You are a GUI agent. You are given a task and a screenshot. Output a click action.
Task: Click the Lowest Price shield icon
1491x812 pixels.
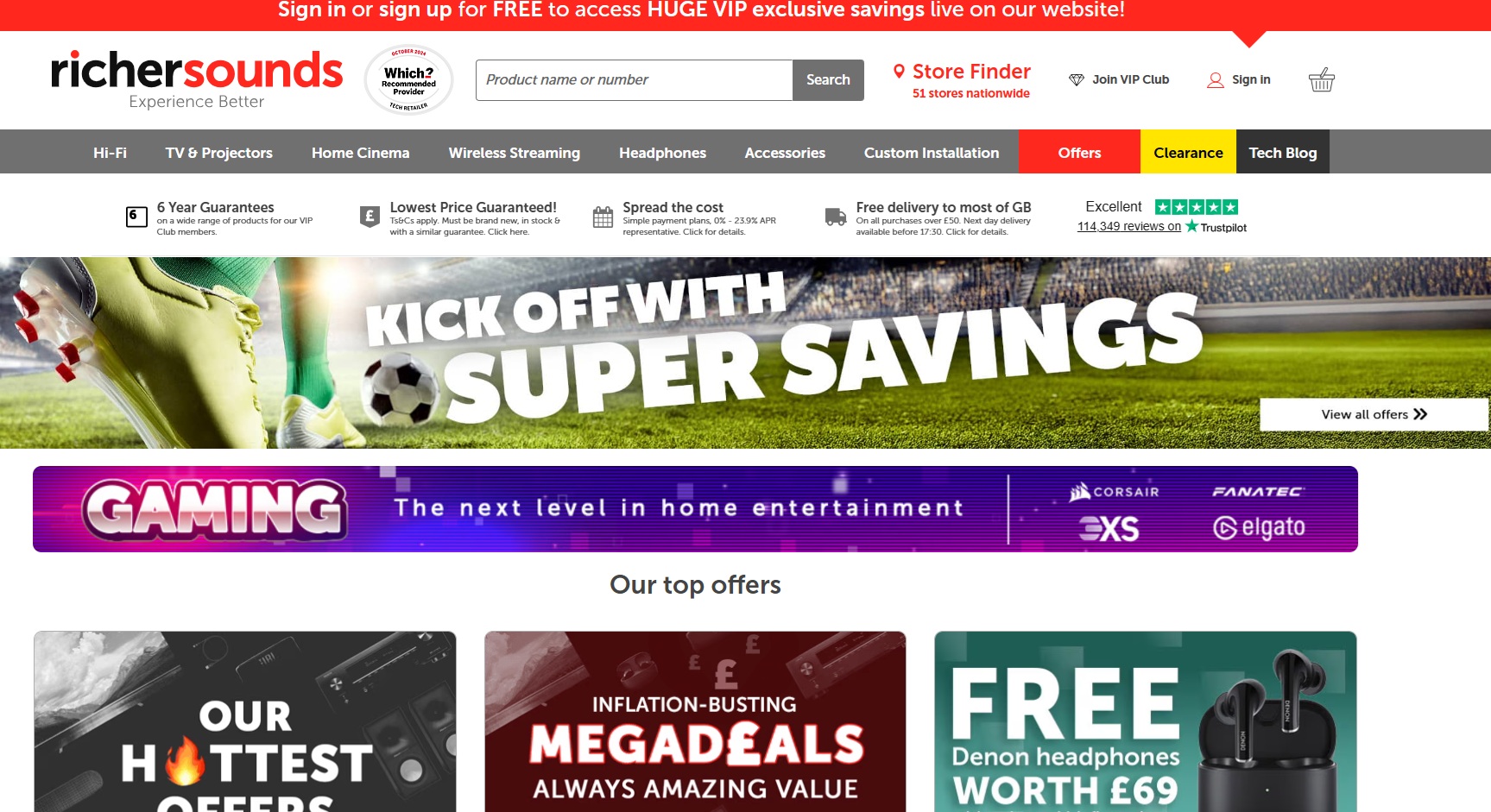pyautogui.click(x=370, y=217)
